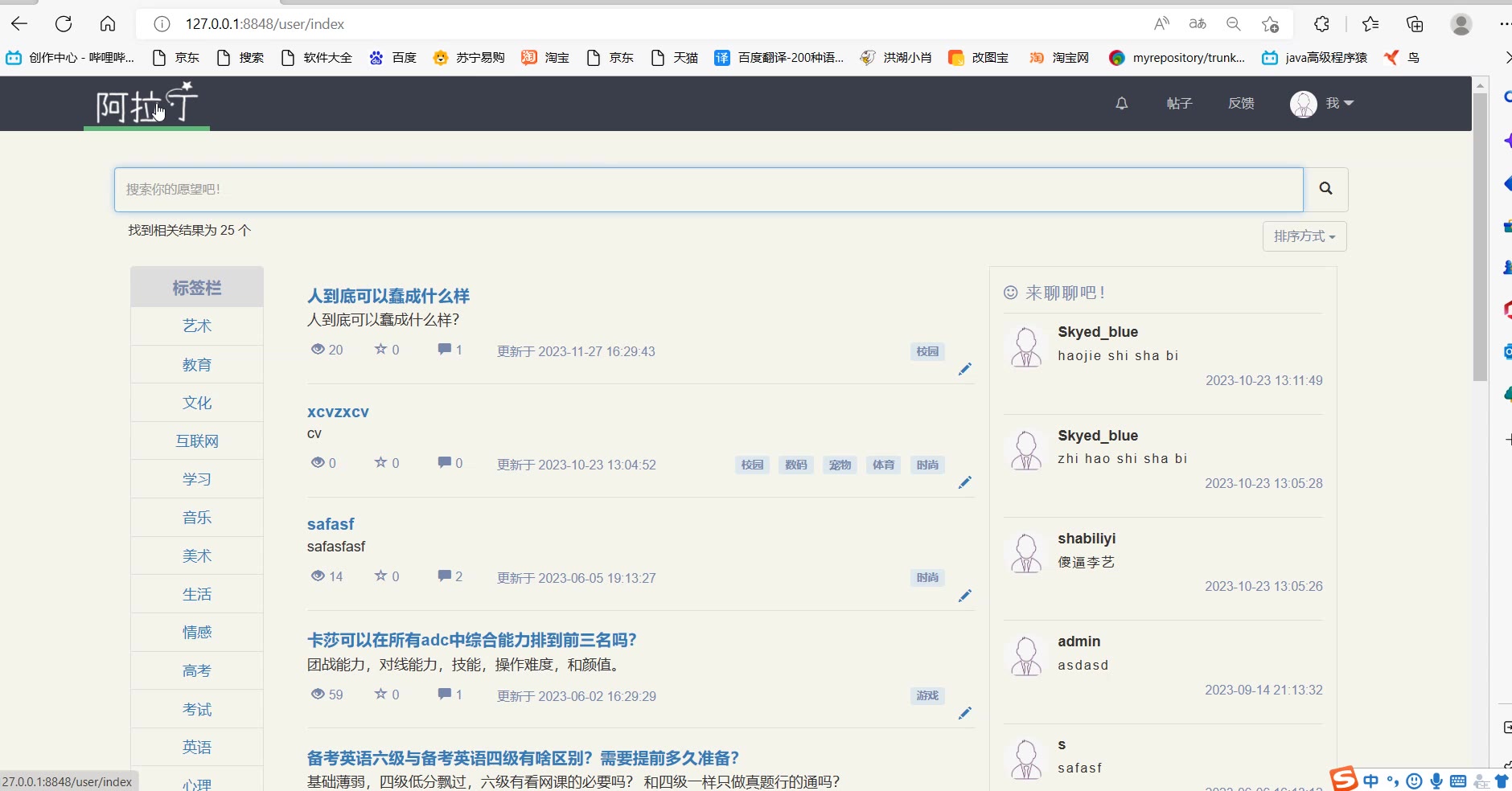Click the Sogou microphone icon
Viewport: 1512px width, 791px height.
pyautogui.click(x=1436, y=781)
